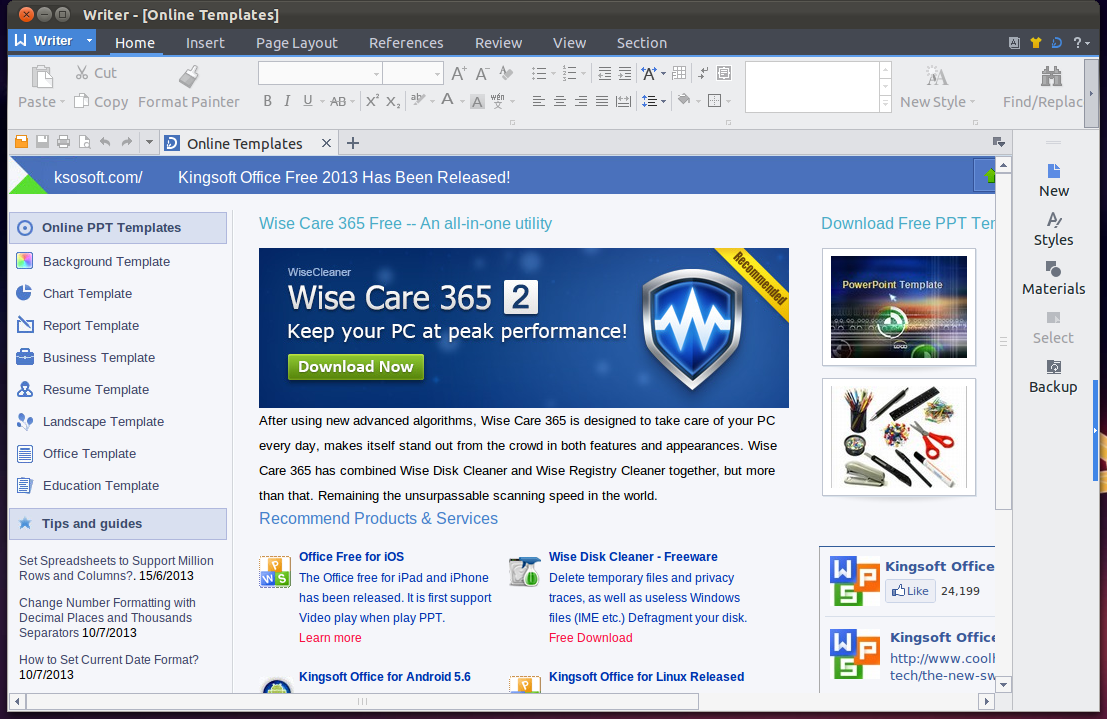
Task: Open Print Preview from quick access toolbar
Action: 85,142
